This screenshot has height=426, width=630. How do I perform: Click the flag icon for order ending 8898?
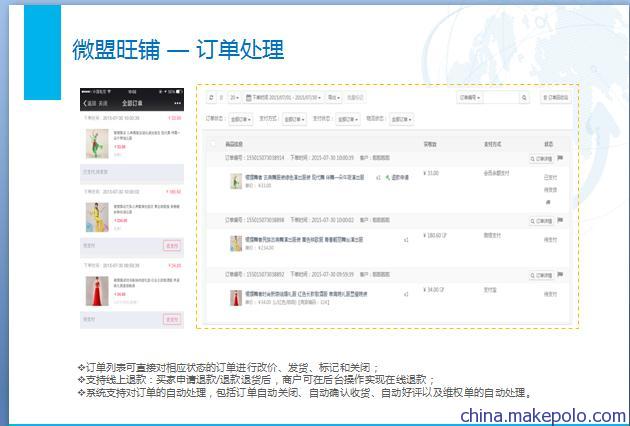(x=560, y=220)
